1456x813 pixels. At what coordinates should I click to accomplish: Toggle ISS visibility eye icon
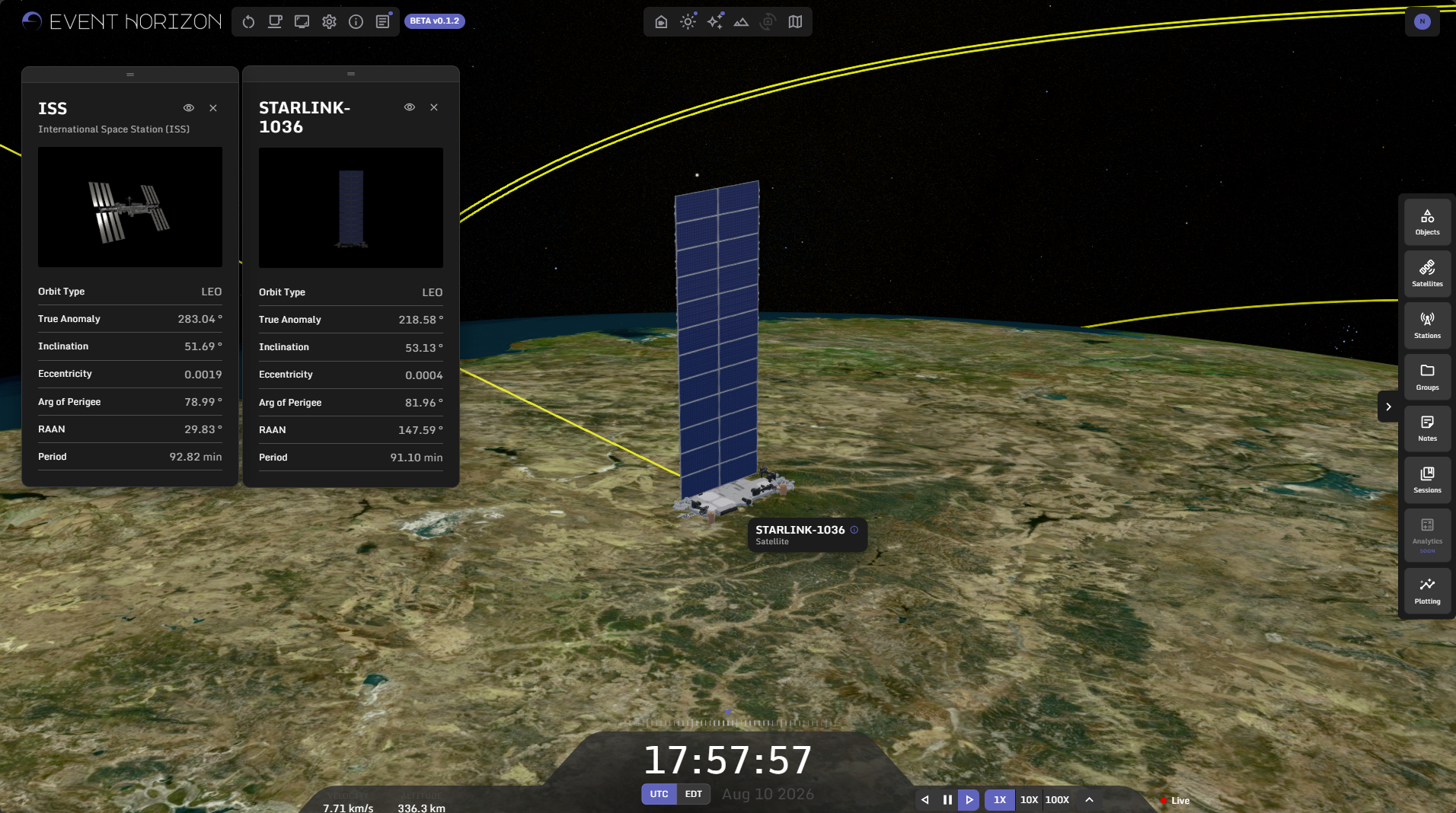[x=189, y=108]
